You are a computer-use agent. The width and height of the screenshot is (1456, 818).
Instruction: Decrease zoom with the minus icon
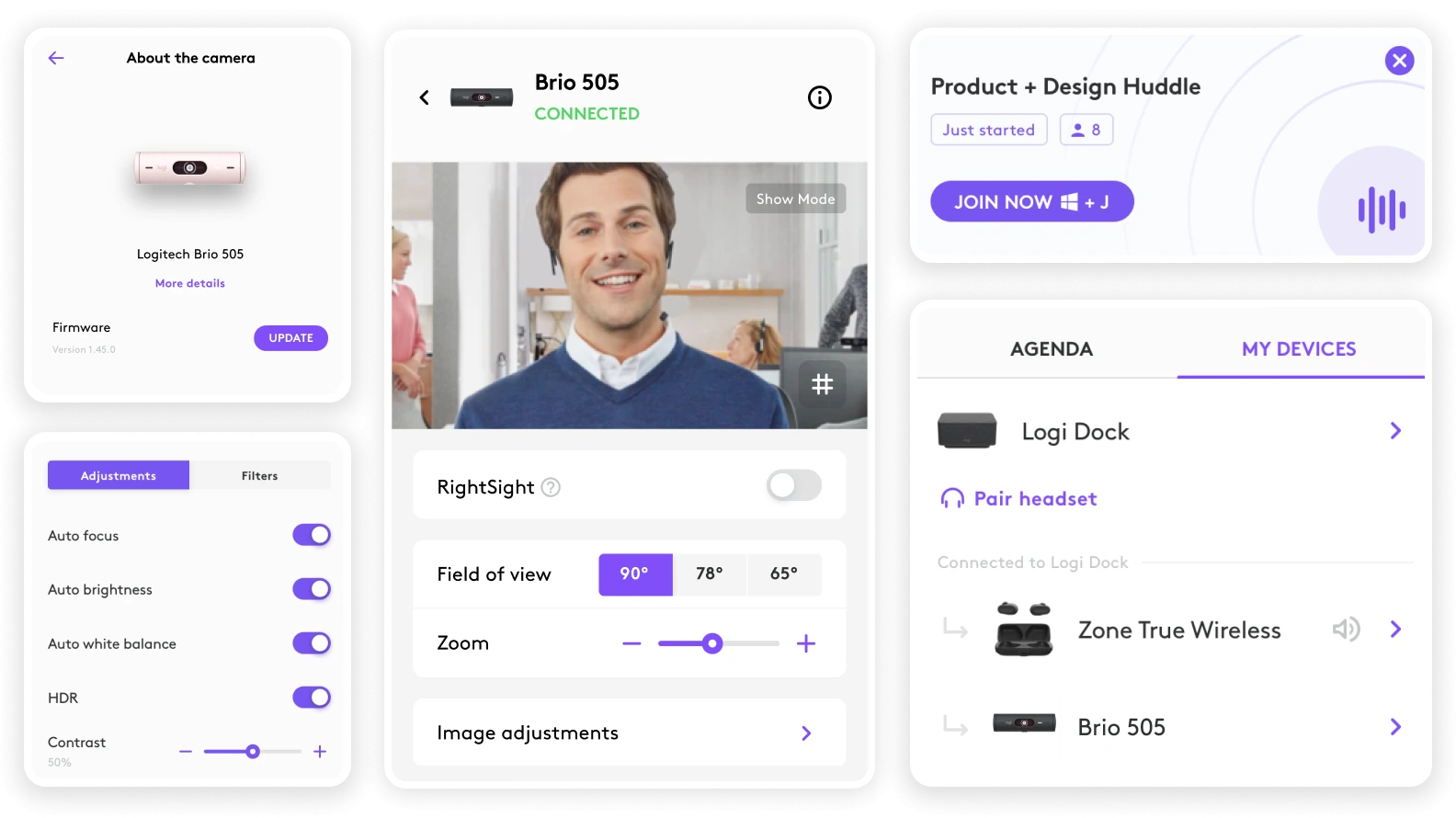click(x=631, y=643)
